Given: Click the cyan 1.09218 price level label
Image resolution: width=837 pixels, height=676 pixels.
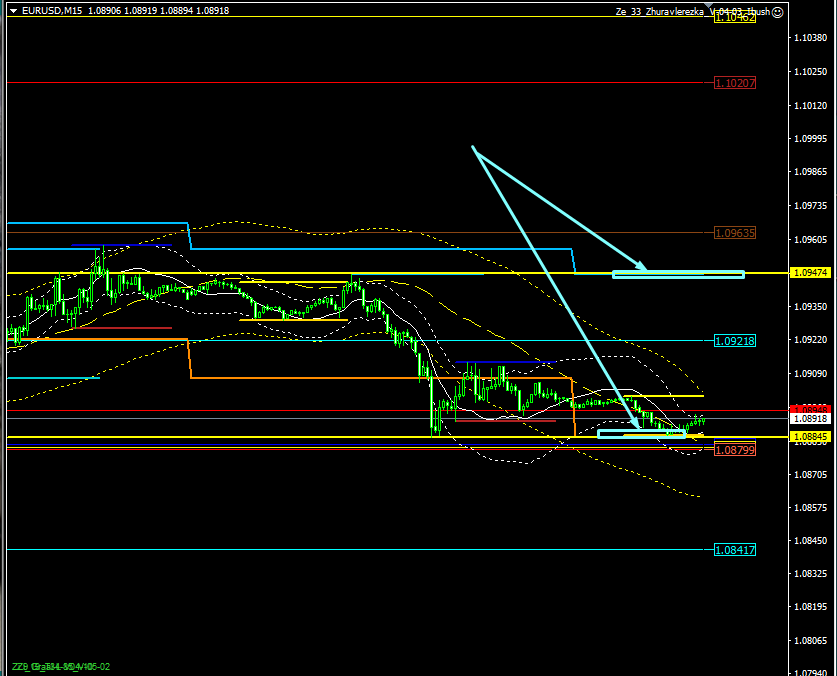Looking at the screenshot, I should pos(734,341).
